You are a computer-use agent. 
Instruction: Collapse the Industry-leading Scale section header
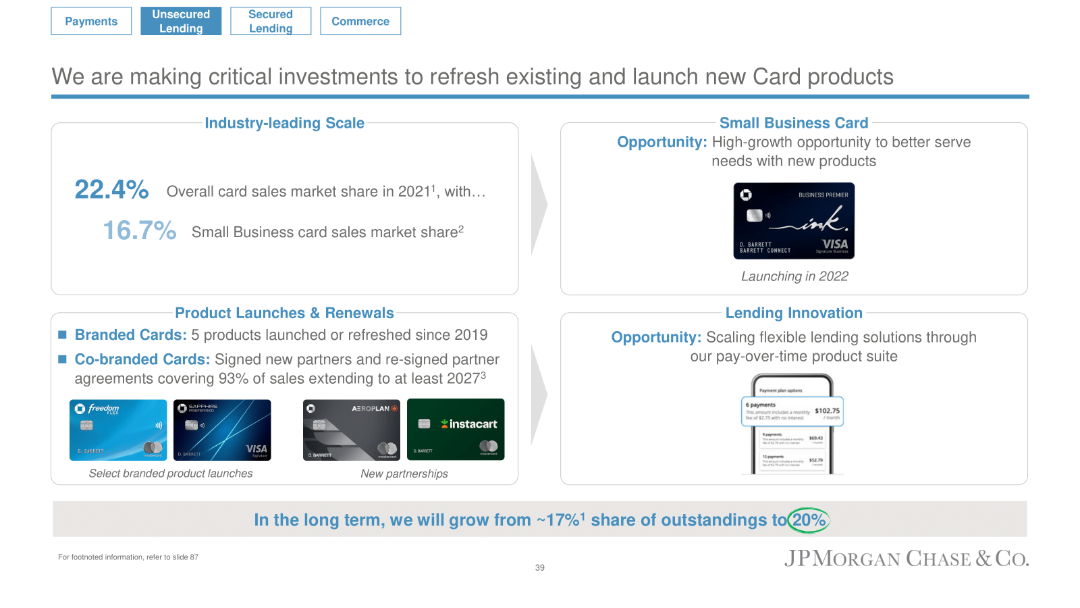[283, 122]
